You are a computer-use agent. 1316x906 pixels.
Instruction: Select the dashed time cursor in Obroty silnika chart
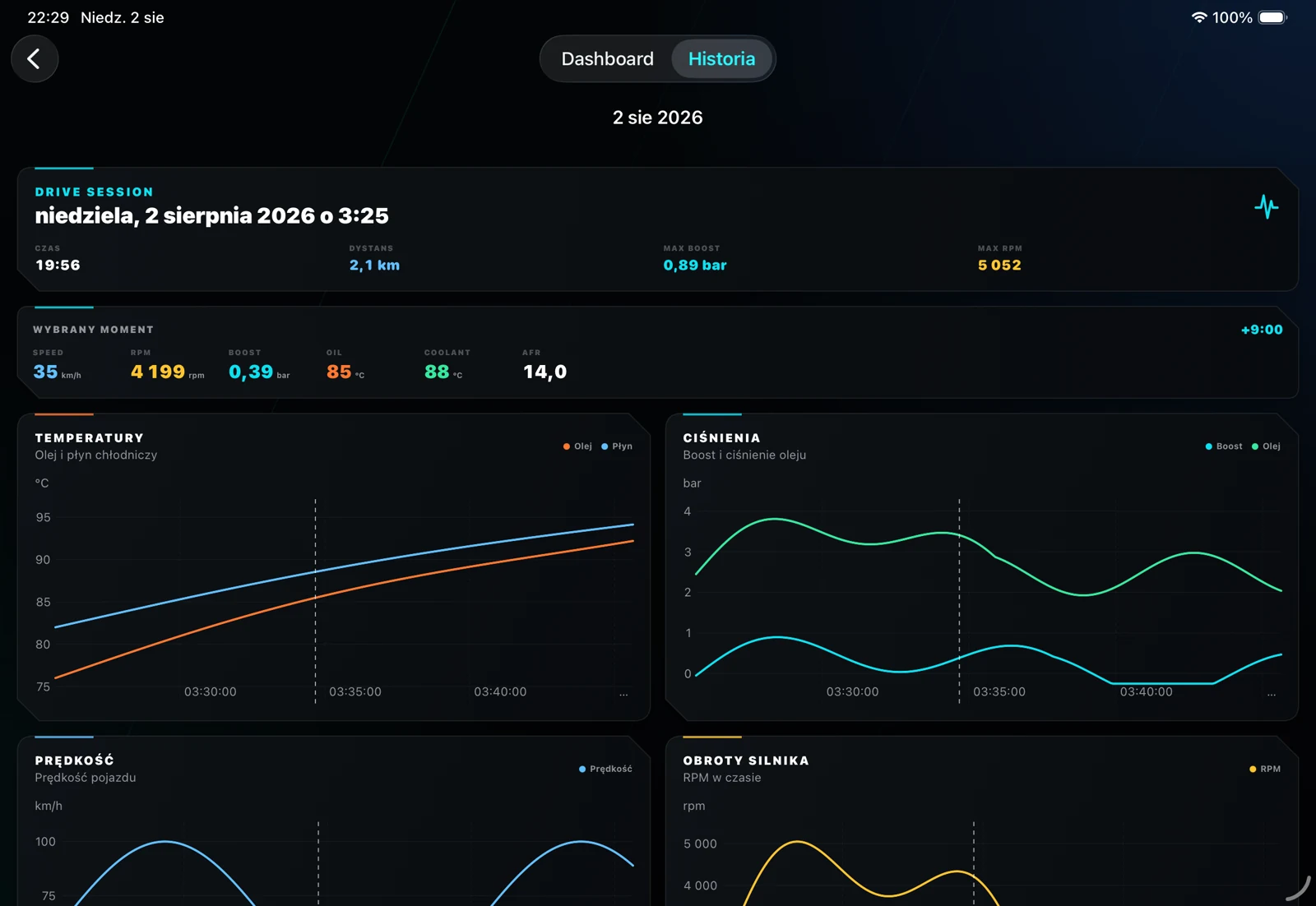pyautogui.click(x=974, y=863)
